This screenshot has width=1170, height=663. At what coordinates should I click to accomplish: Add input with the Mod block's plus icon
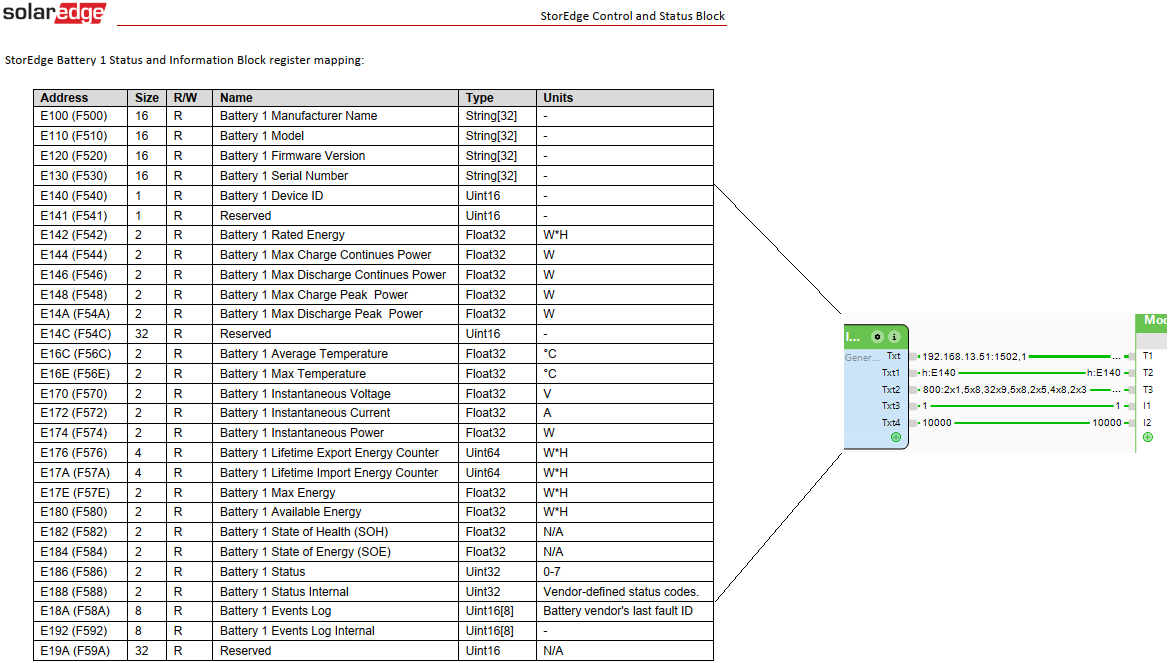click(x=1147, y=437)
